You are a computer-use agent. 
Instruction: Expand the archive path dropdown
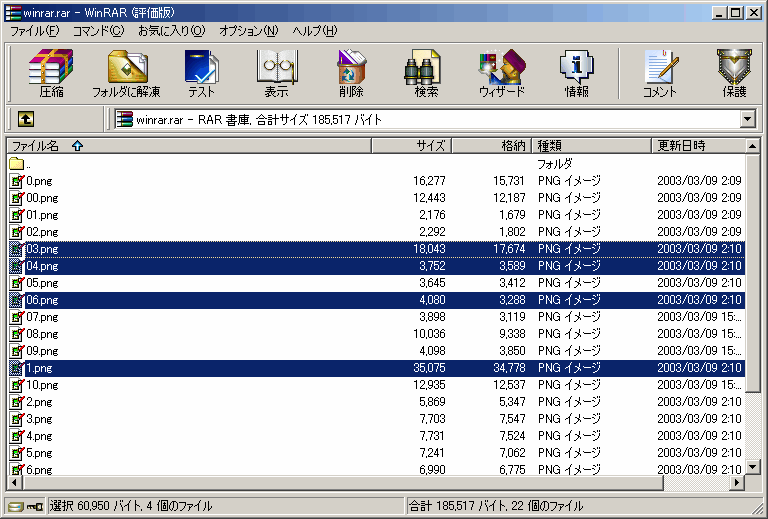pyautogui.click(x=747, y=120)
